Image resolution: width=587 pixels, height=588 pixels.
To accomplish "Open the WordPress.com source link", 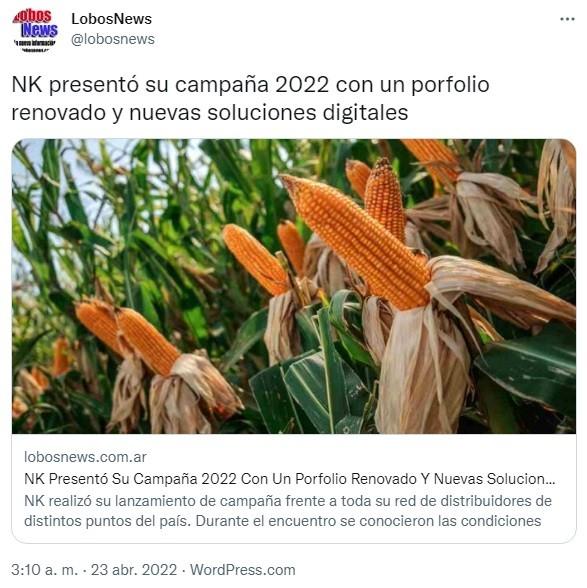I will 243,570.
